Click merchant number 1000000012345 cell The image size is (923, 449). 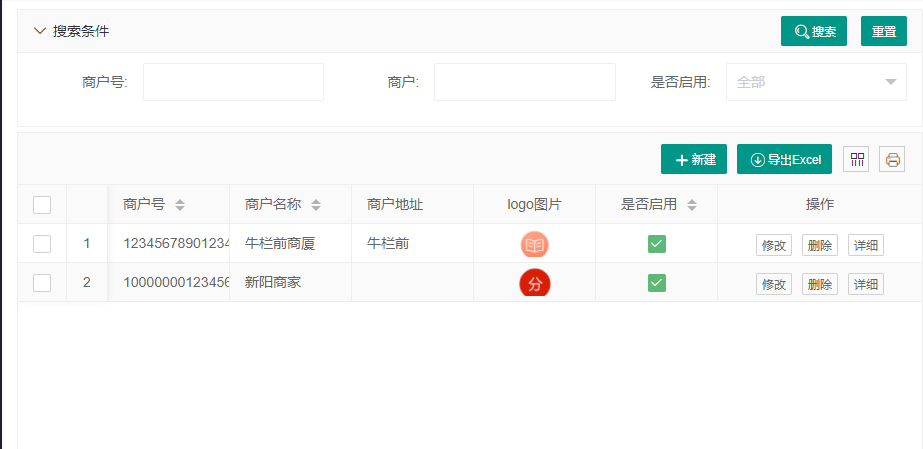click(168, 282)
